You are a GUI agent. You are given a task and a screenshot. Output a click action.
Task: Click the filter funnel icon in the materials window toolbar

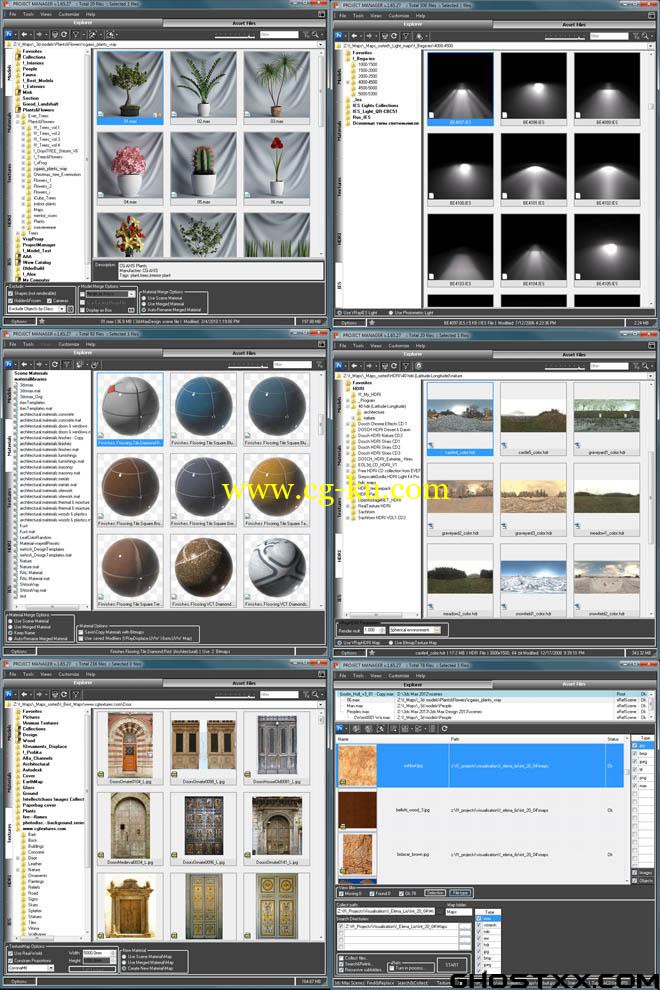(67, 364)
